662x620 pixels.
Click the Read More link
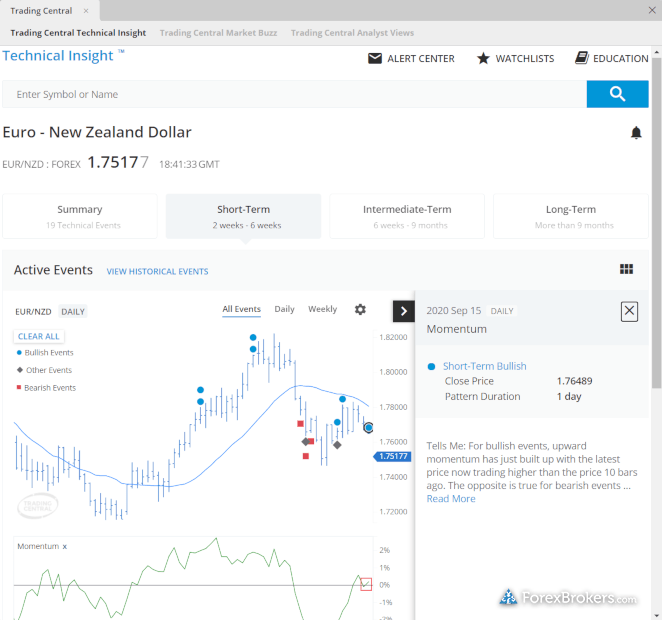pos(451,499)
